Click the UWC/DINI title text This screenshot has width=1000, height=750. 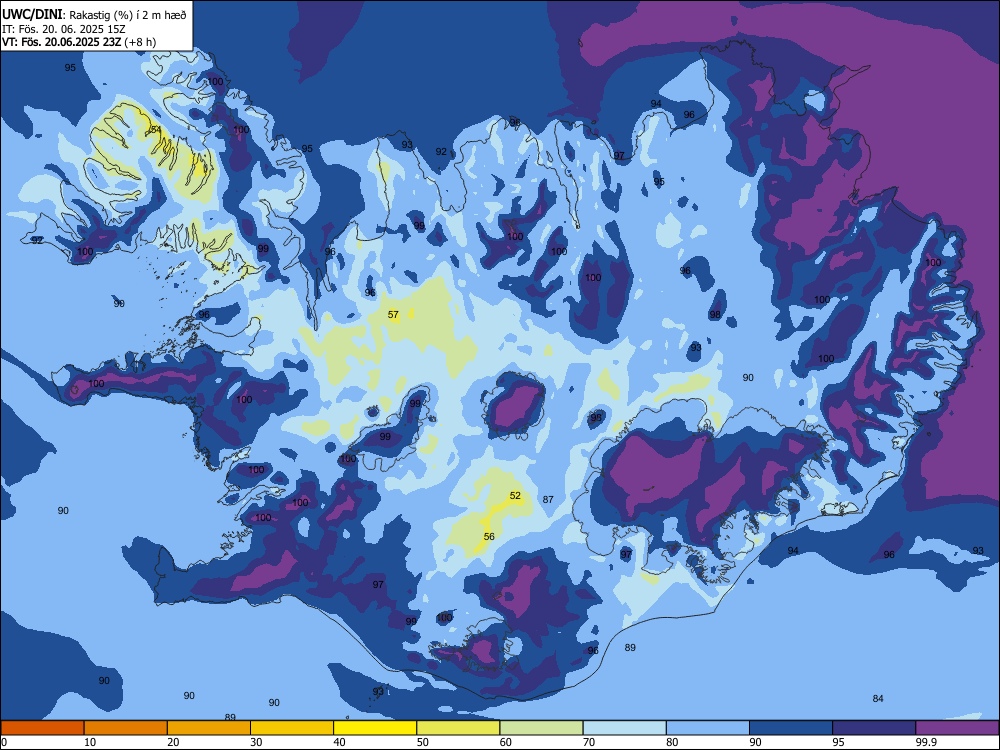(x=31, y=14)
